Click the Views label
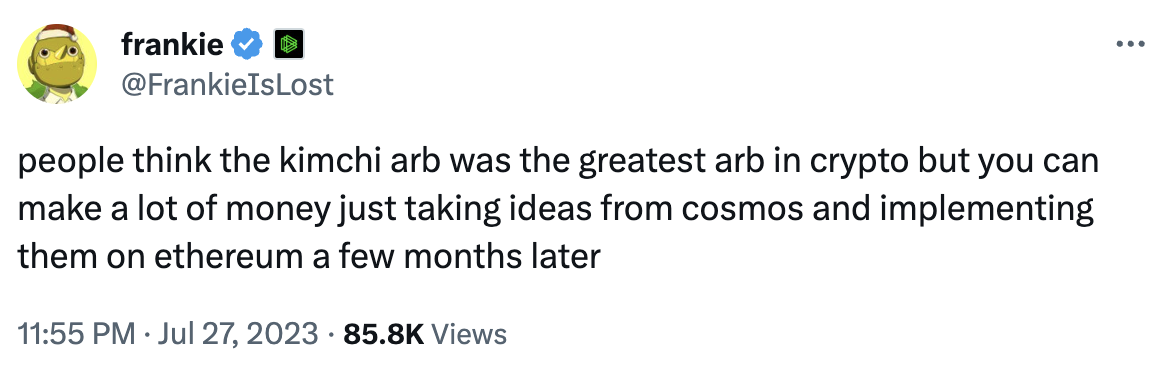This screenshot has width=1168, height=372. [469, 333]
